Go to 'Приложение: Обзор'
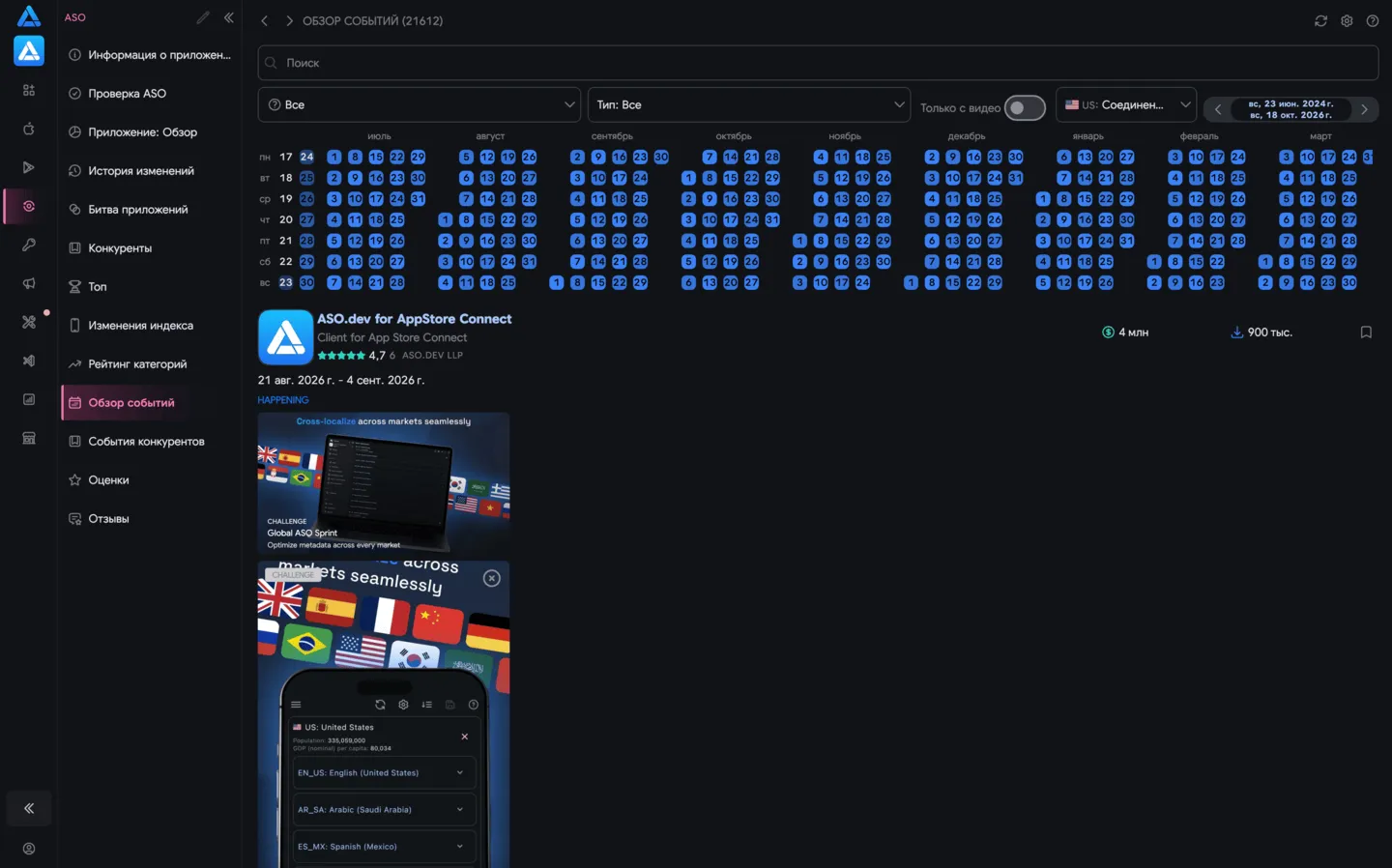The width and height of the screenshot is (1392, 868). [x=150, y=132]
